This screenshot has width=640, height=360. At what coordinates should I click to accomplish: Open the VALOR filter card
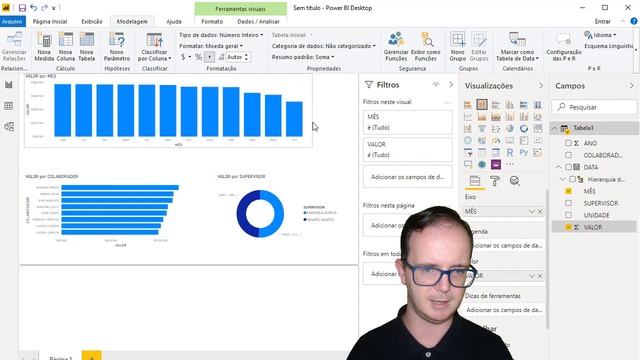(407, 149)
